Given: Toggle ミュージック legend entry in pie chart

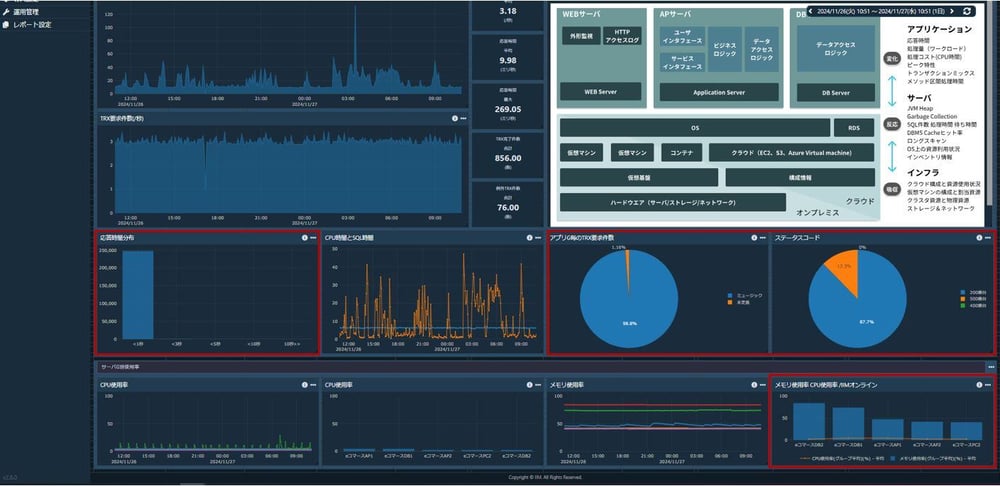Looking at the screenshot, I should (x=744, y=296).
